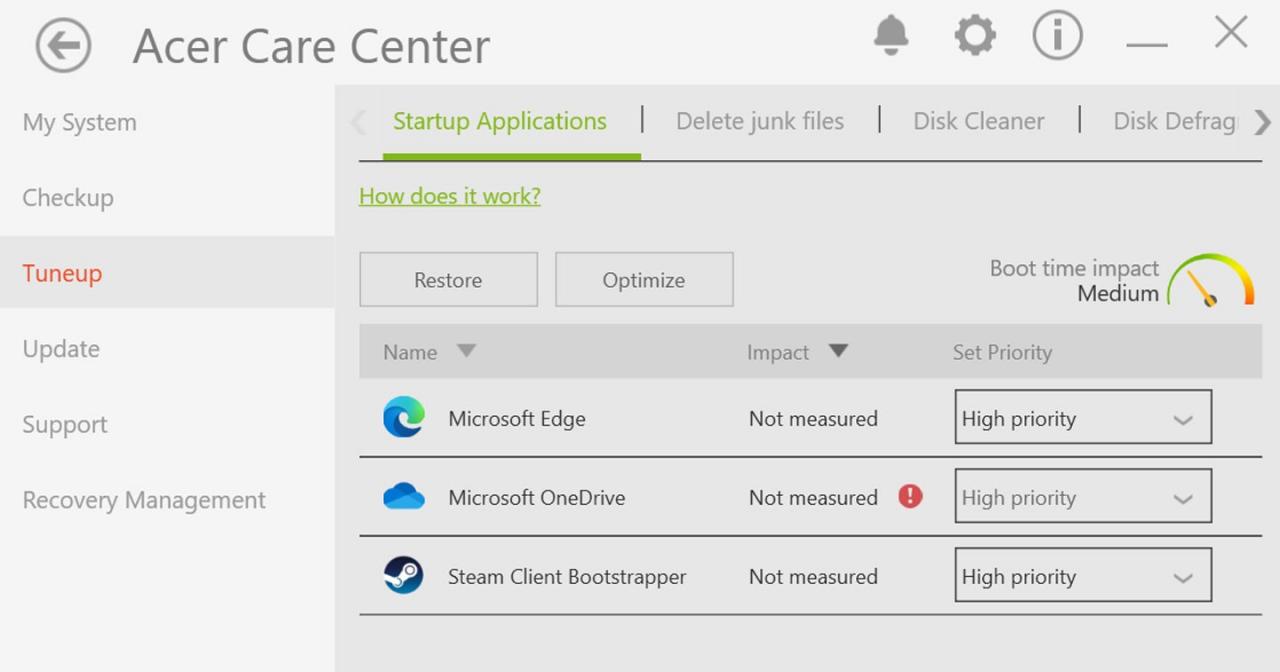Minimize the Acer Care Center window
The image size is (1280, 672).
[1147, 45]
